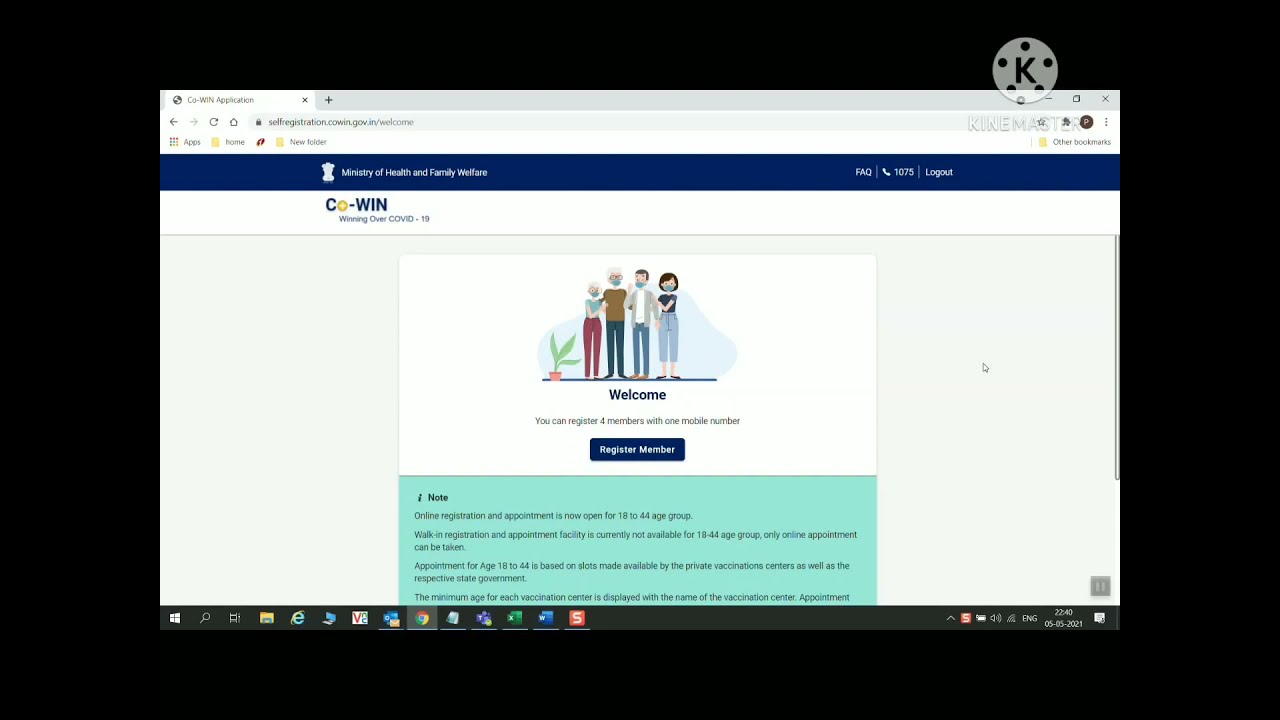The width and height of the screenshot is (1280, 720).
Task: Open Chrome profile avatar menu
Action: [x=1086, y=122]
